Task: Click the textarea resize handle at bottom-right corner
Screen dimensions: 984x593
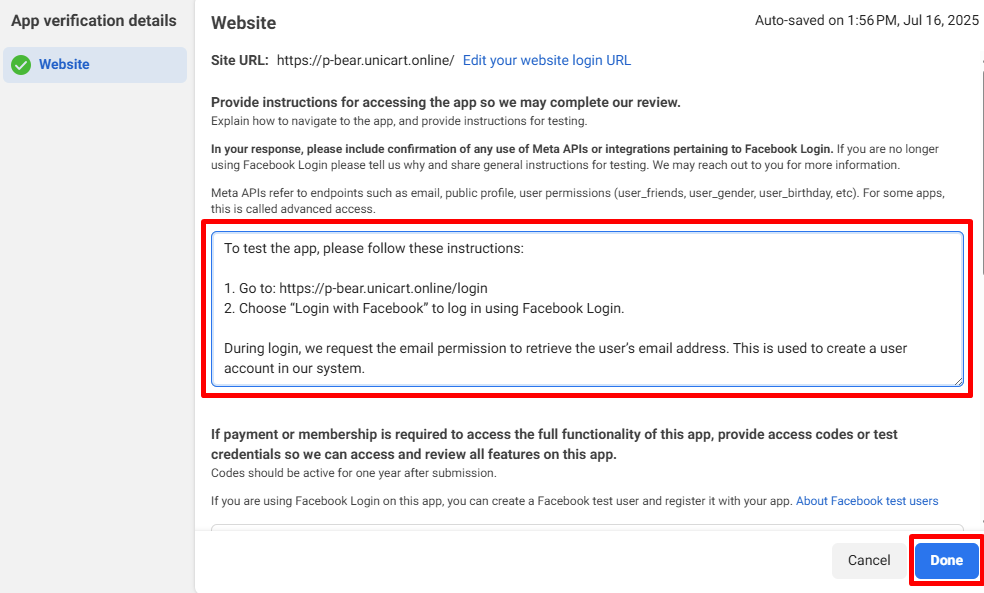Action: pos(958,381)
